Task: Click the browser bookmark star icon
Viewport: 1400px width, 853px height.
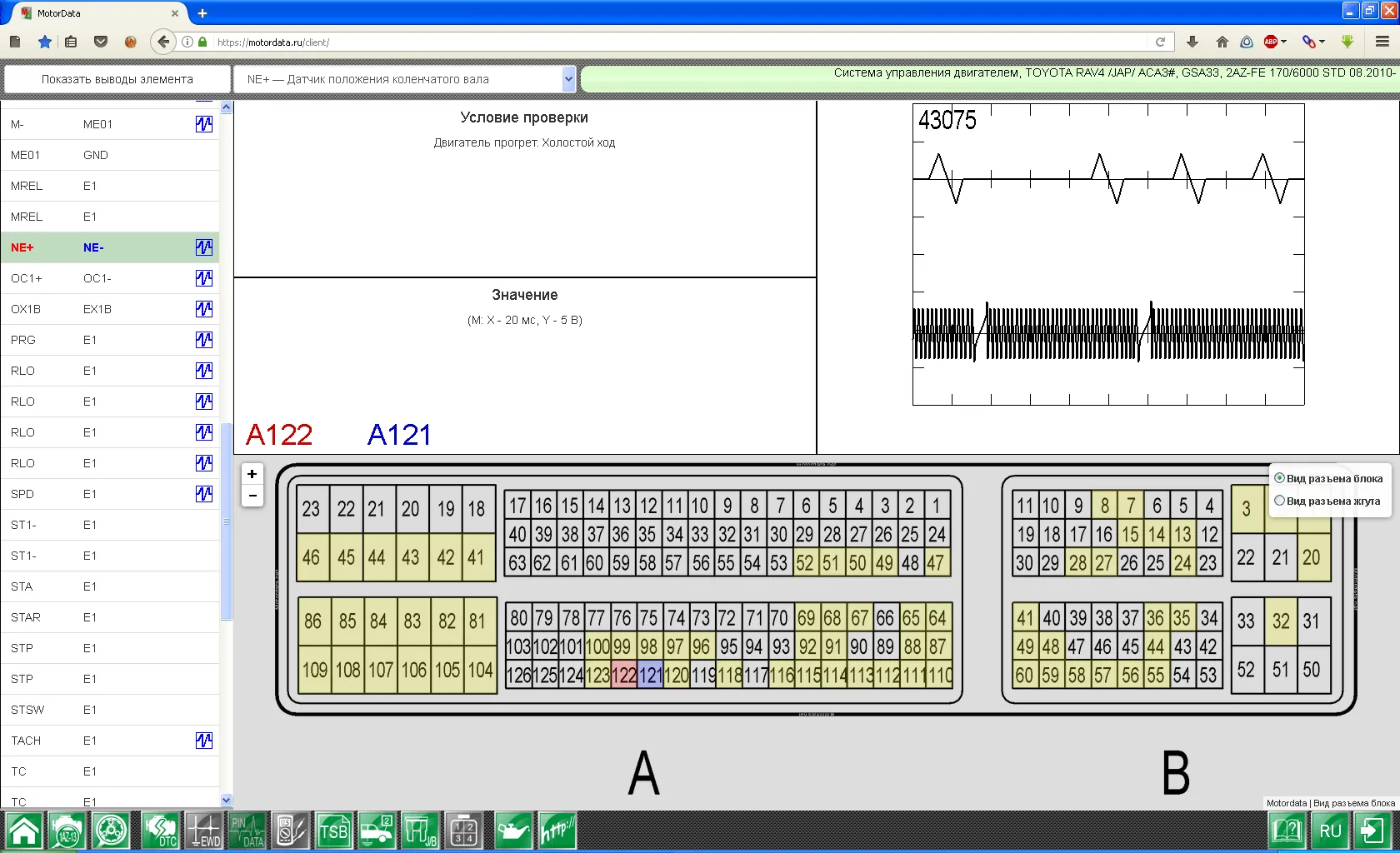Action: pyautogui.click(x=45, y=42)
